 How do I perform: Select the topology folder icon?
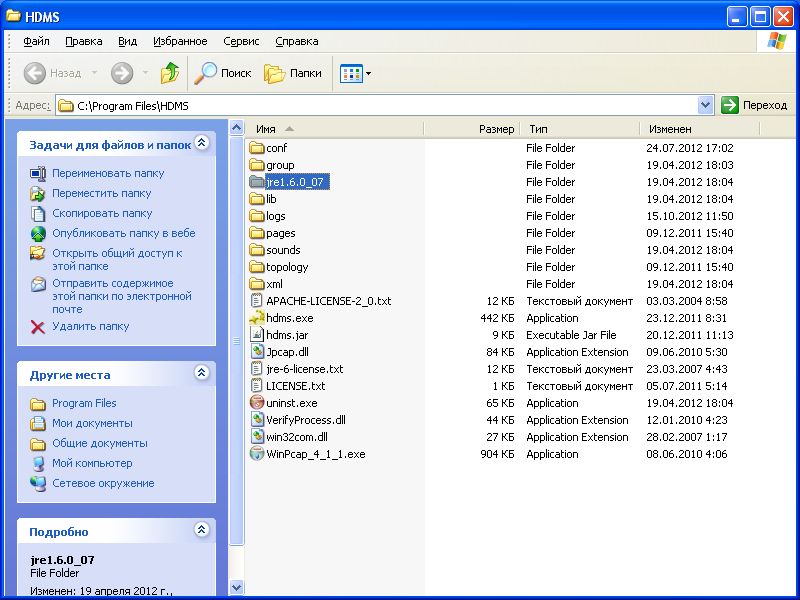pyautogui.click(x=257, y=267)
